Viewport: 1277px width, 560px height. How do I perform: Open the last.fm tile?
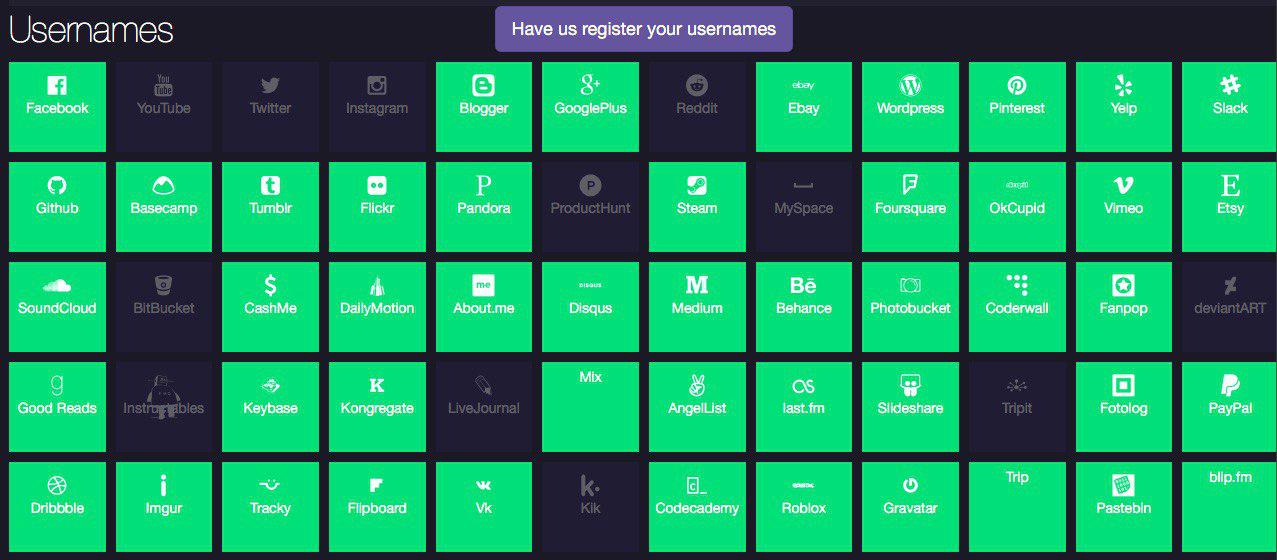click(804, 407)
